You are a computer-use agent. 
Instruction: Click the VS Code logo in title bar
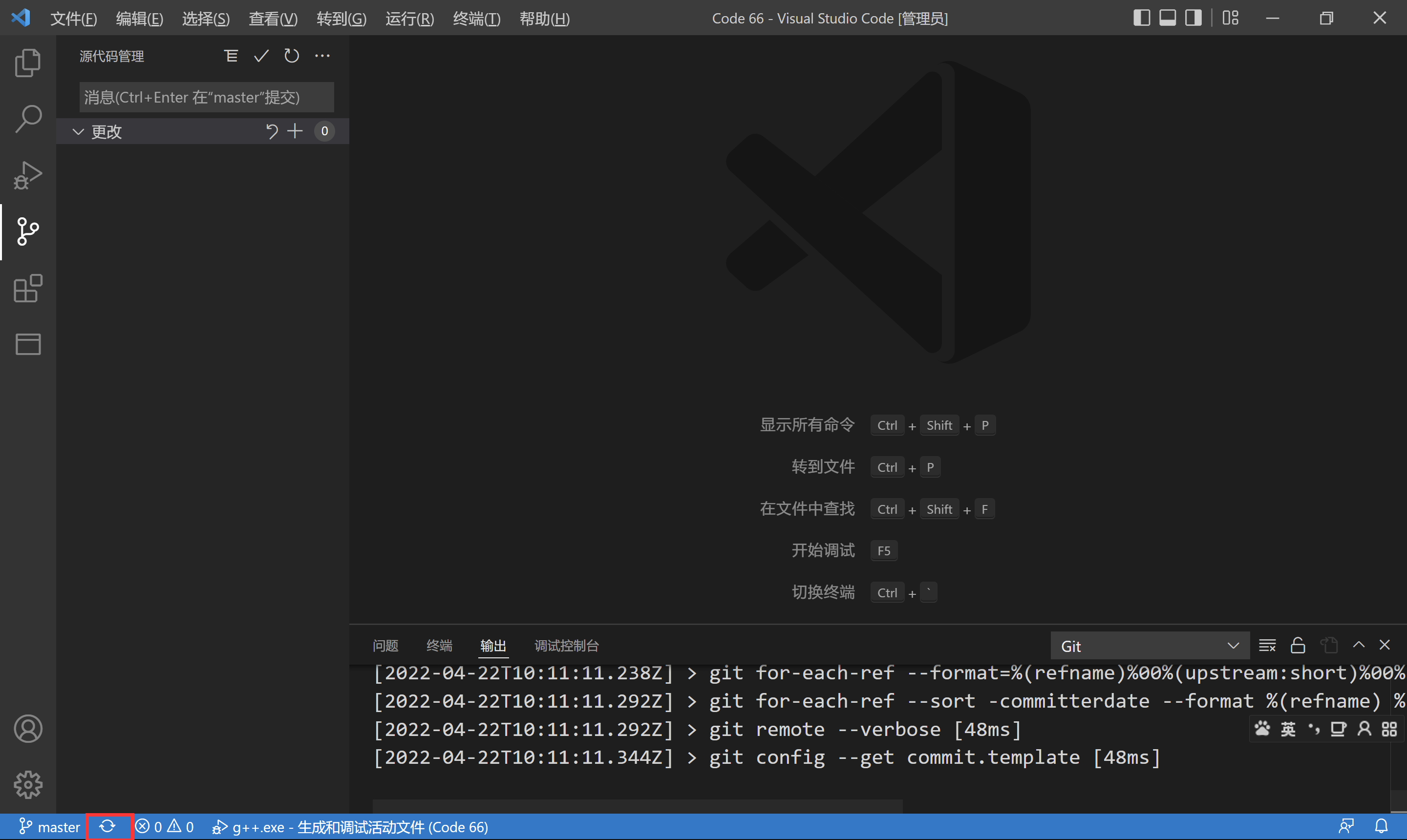(x=21, y=18)
